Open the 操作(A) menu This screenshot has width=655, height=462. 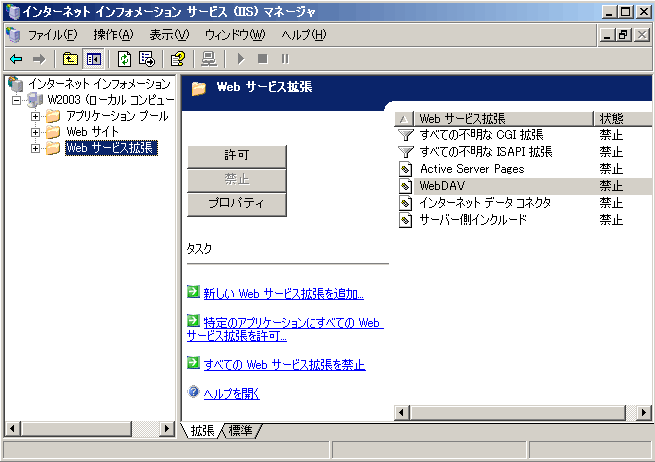click(112, 35)
